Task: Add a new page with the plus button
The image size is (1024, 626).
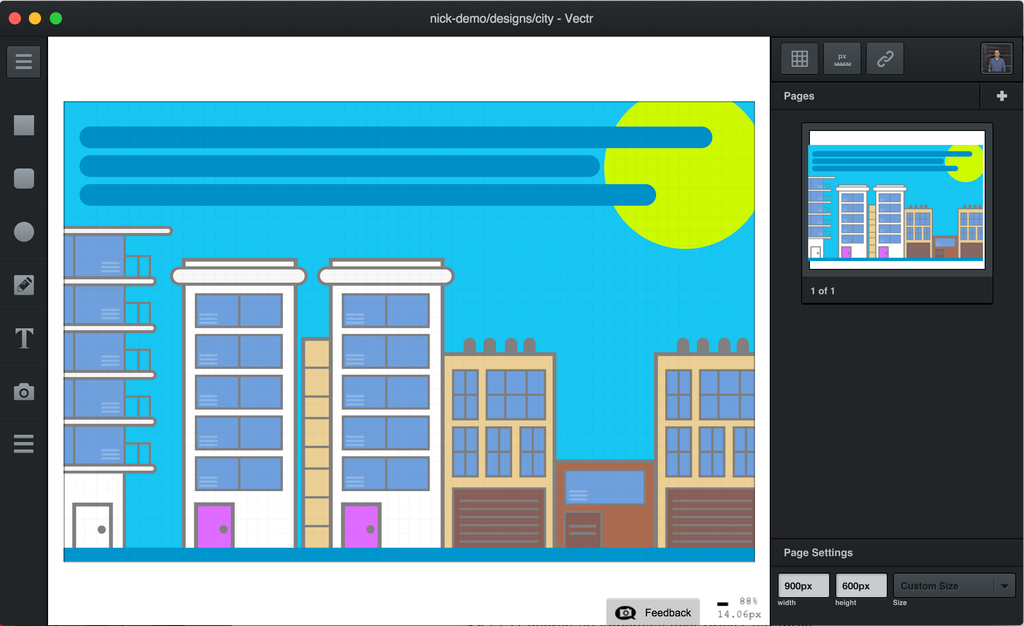Action: [1000, 95]
